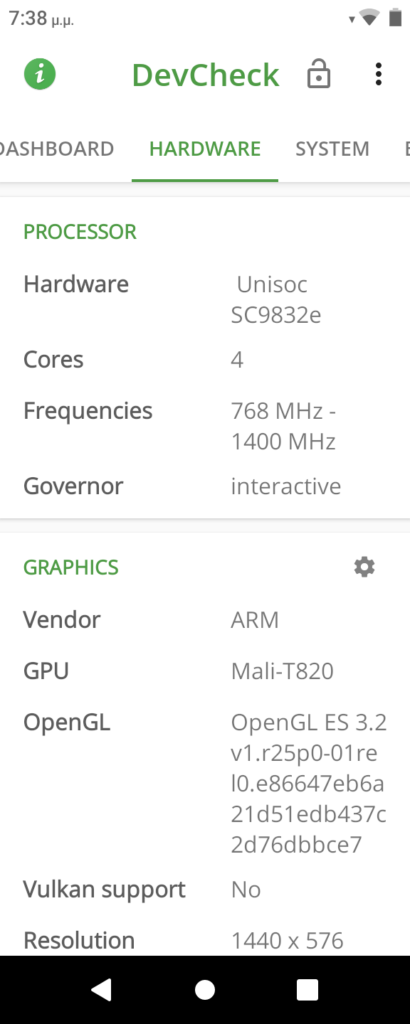Tap the Governor interactive value

click(286, 486)
